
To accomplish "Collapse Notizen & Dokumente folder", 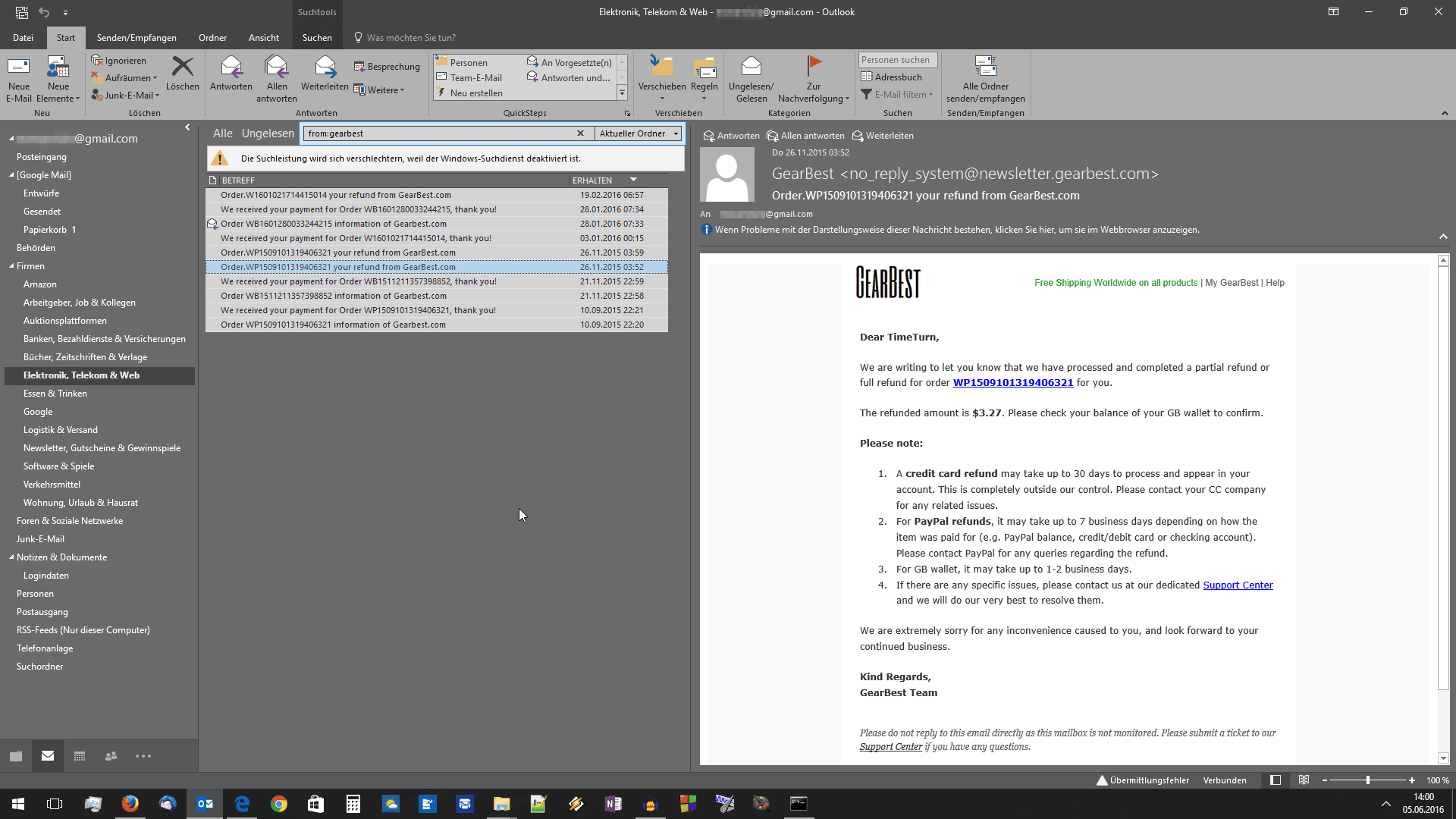I will click(11, 557).
